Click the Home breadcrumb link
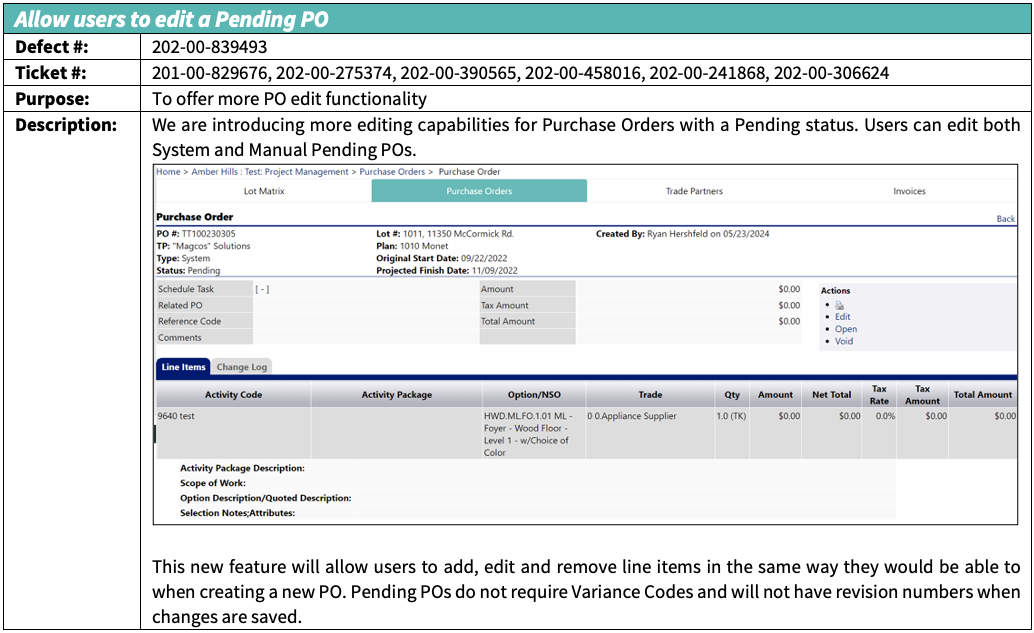This screenshot has height=633, width=1034. coord(168,172)
